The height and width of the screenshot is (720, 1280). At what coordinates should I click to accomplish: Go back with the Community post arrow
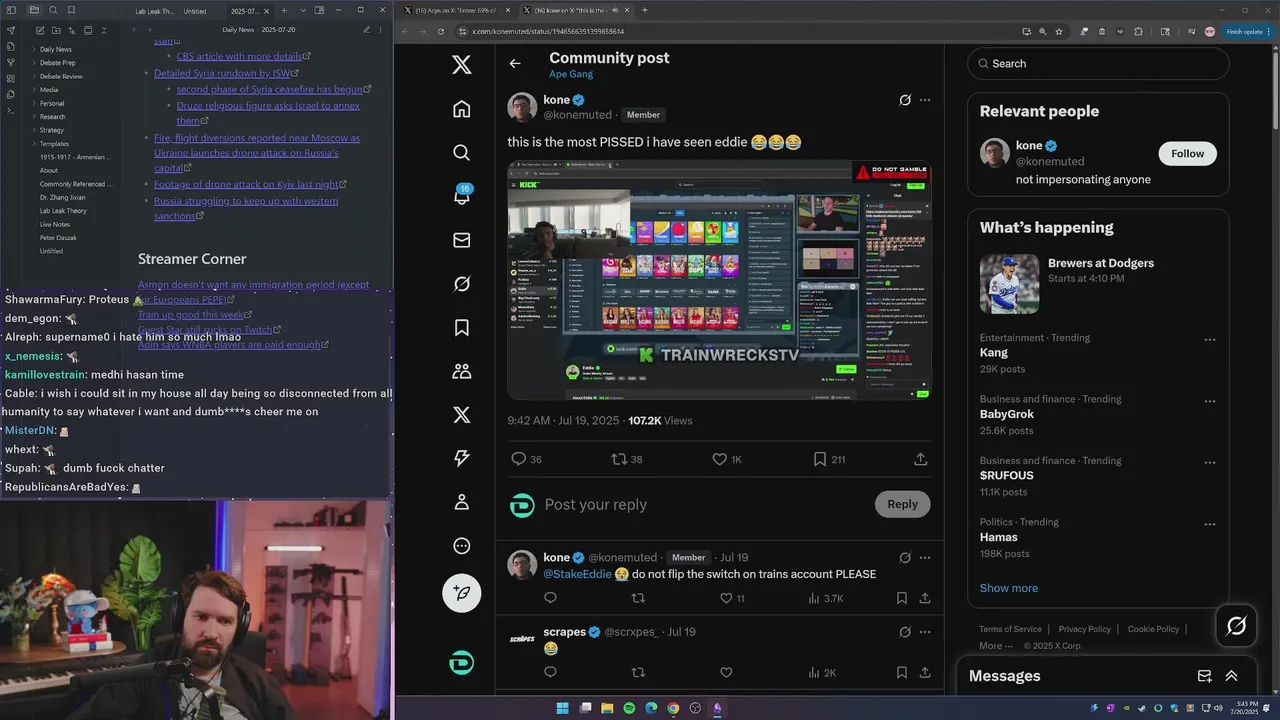[515, 63]
